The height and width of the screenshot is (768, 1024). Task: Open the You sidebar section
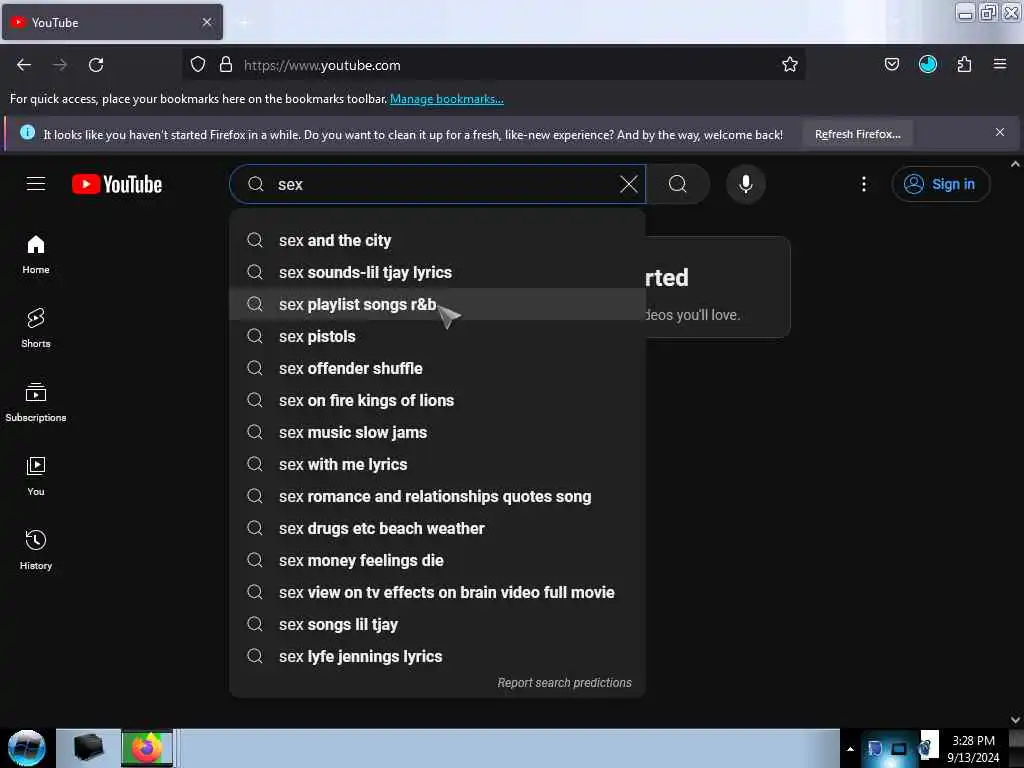coord(36,476)
